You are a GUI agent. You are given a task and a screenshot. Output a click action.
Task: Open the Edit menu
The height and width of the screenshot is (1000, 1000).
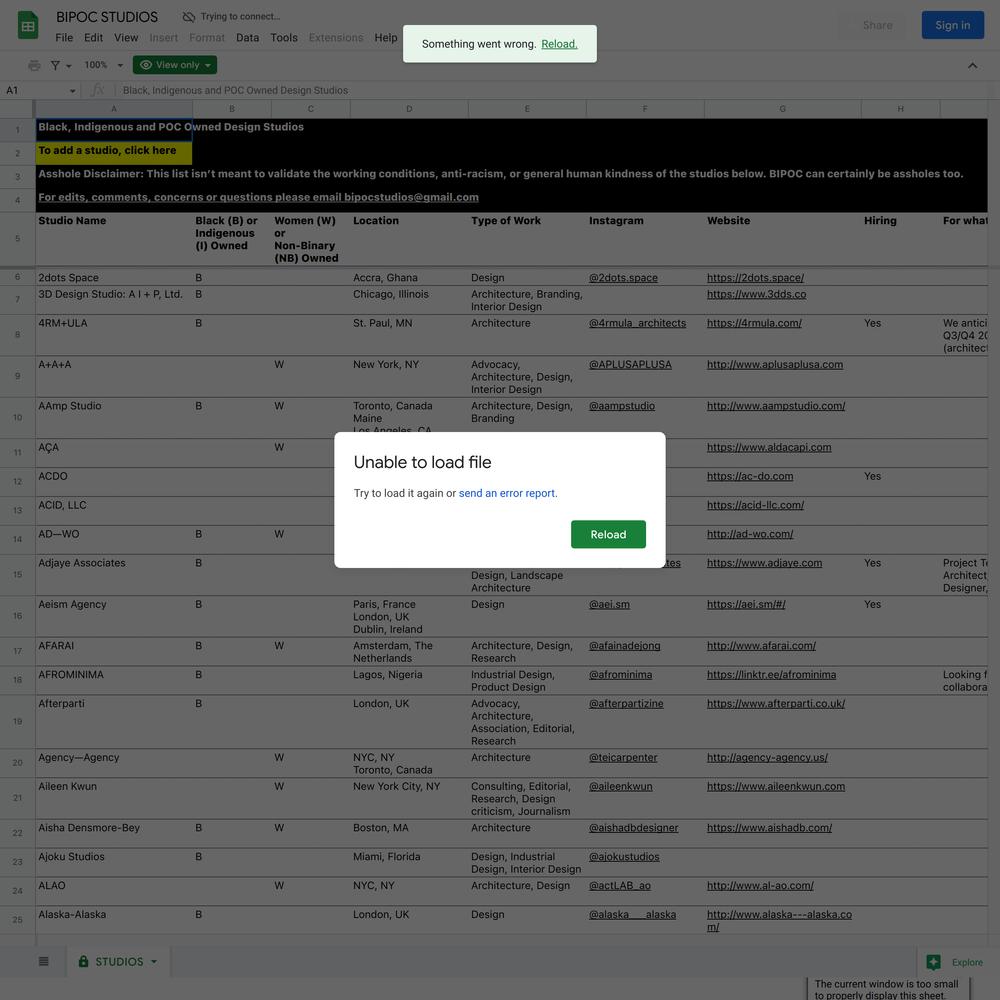93,38
